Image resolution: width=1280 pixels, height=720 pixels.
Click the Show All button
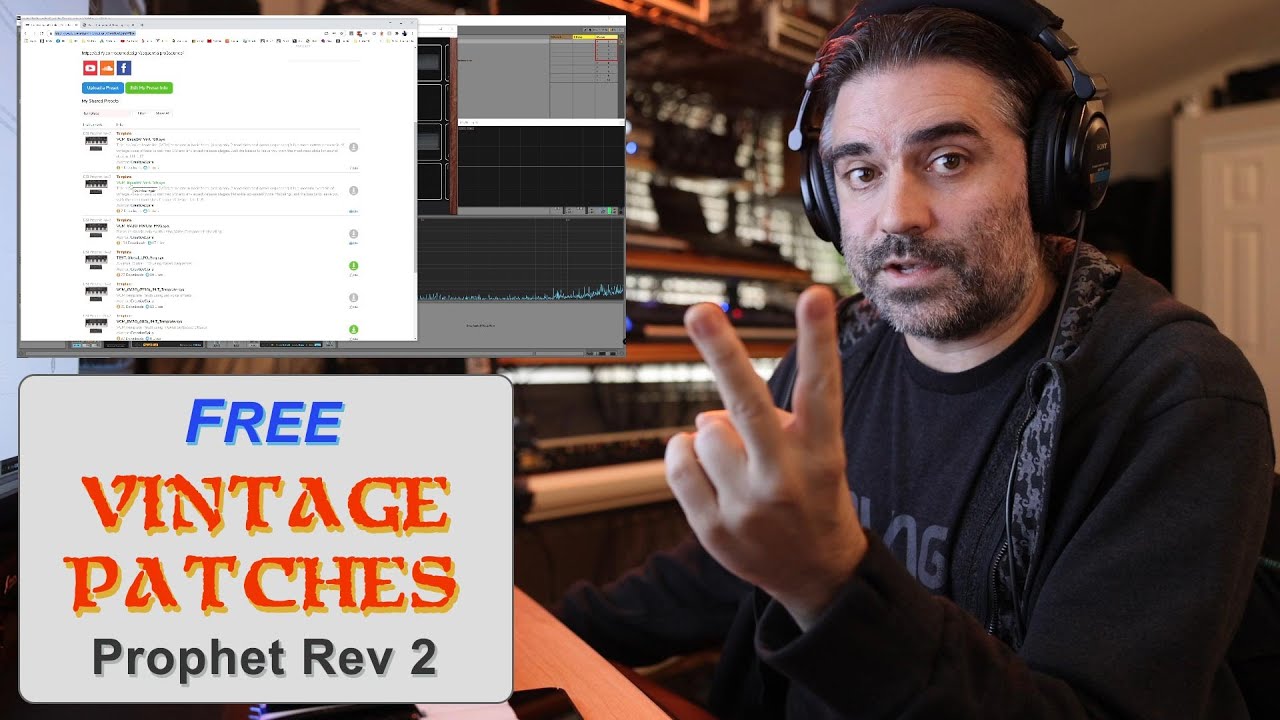(162, 114)
